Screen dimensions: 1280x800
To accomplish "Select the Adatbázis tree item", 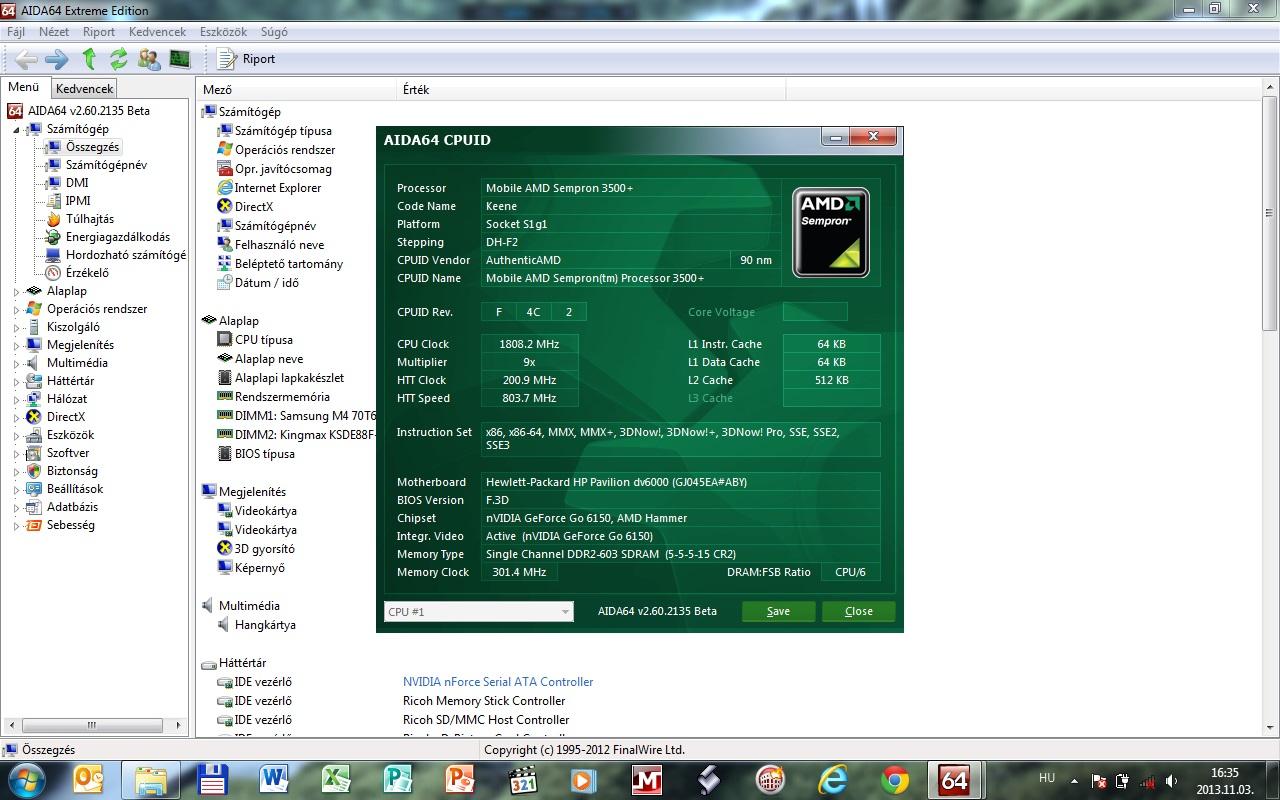I will click(72, 507).
